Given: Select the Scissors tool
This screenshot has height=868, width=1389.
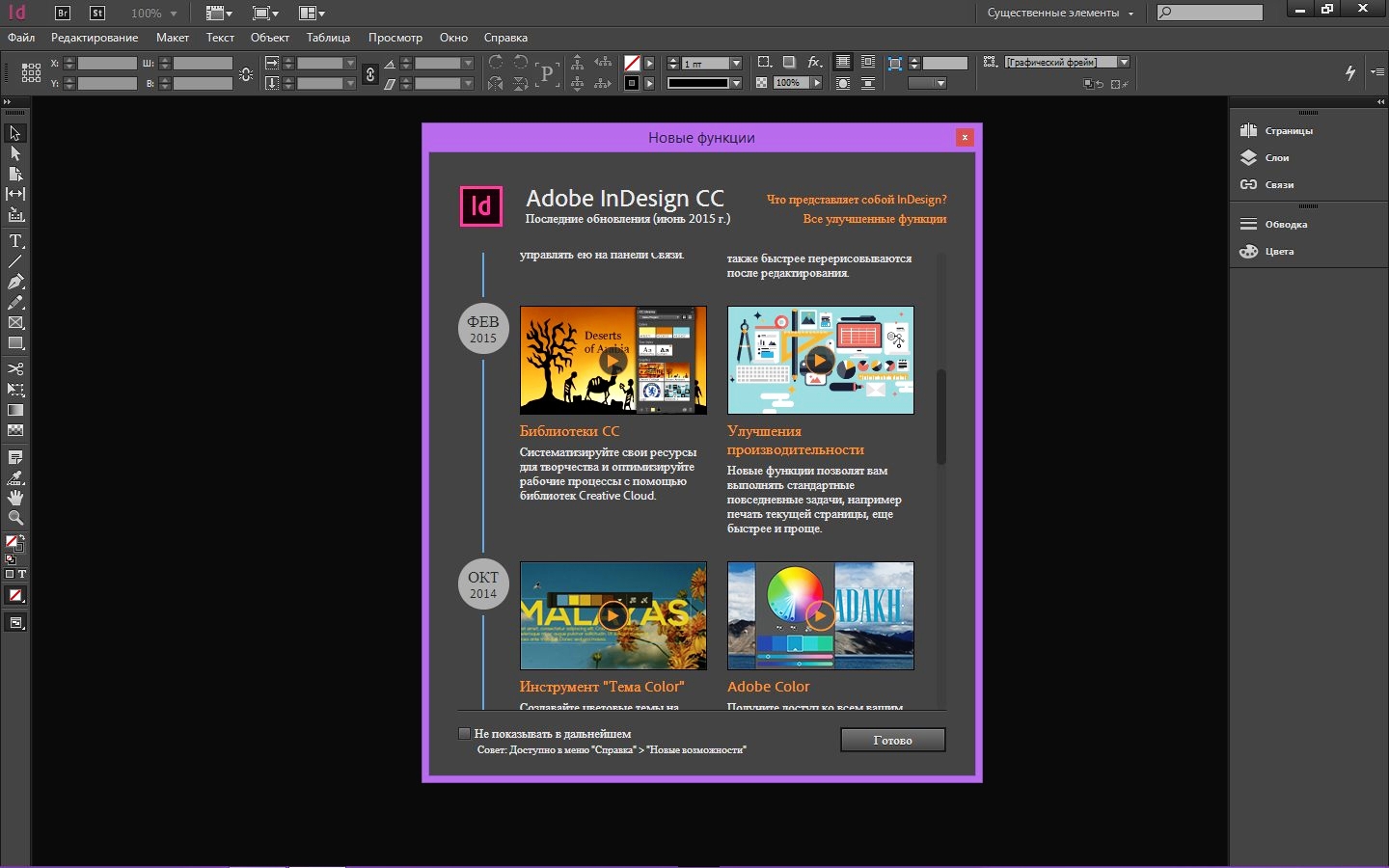Looking at the screenshot, I should (15, 369).
